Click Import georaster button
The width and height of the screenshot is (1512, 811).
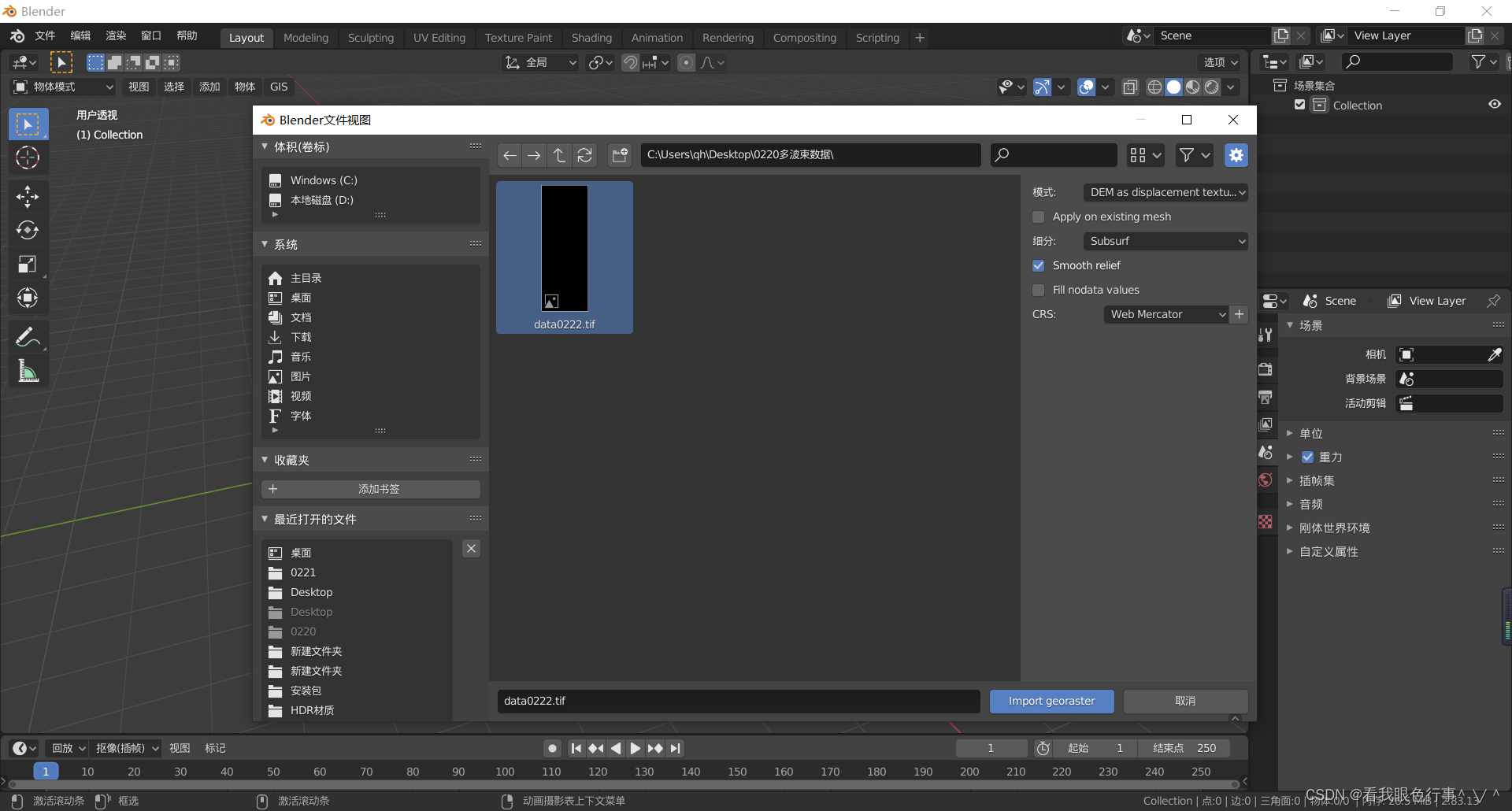(x=1051, y=701)
